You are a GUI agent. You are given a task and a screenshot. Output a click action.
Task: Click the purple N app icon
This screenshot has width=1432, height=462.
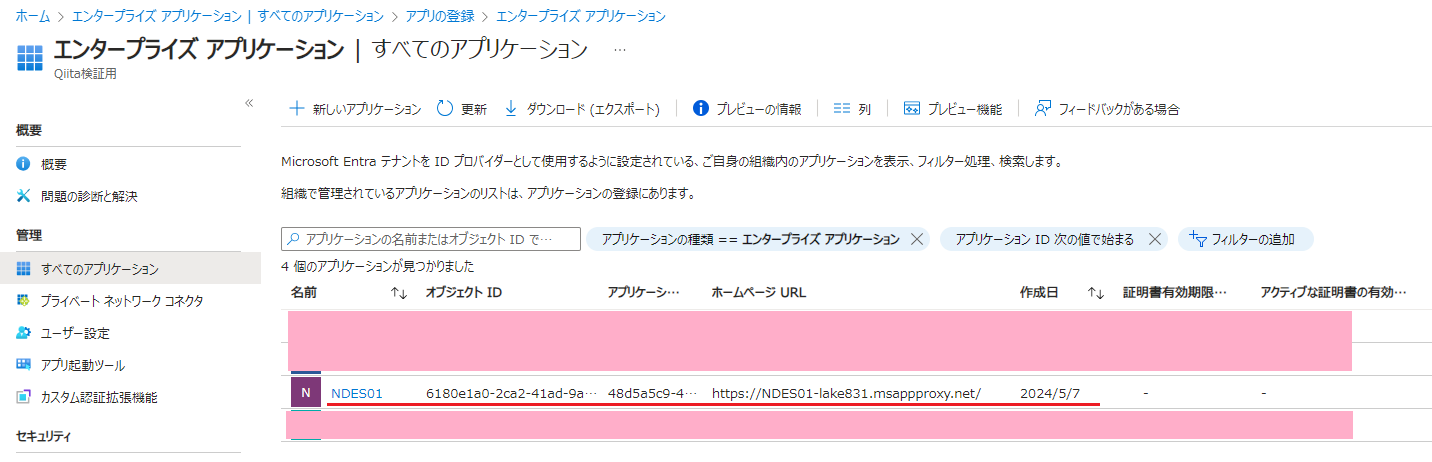pos(306,392)
